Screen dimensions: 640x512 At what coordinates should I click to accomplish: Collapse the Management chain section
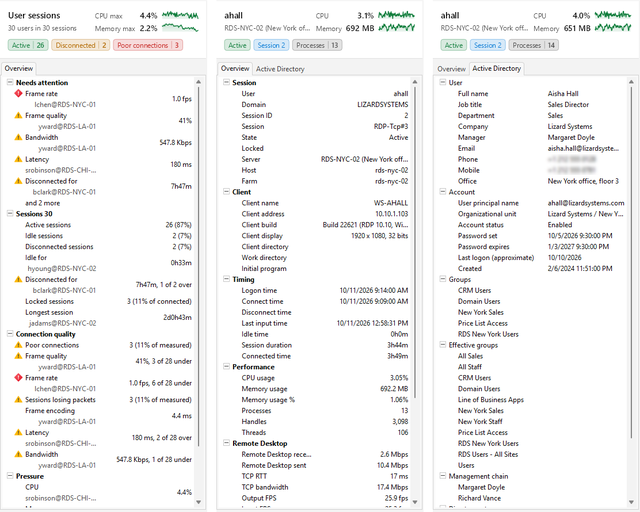(x=442, y=476)
